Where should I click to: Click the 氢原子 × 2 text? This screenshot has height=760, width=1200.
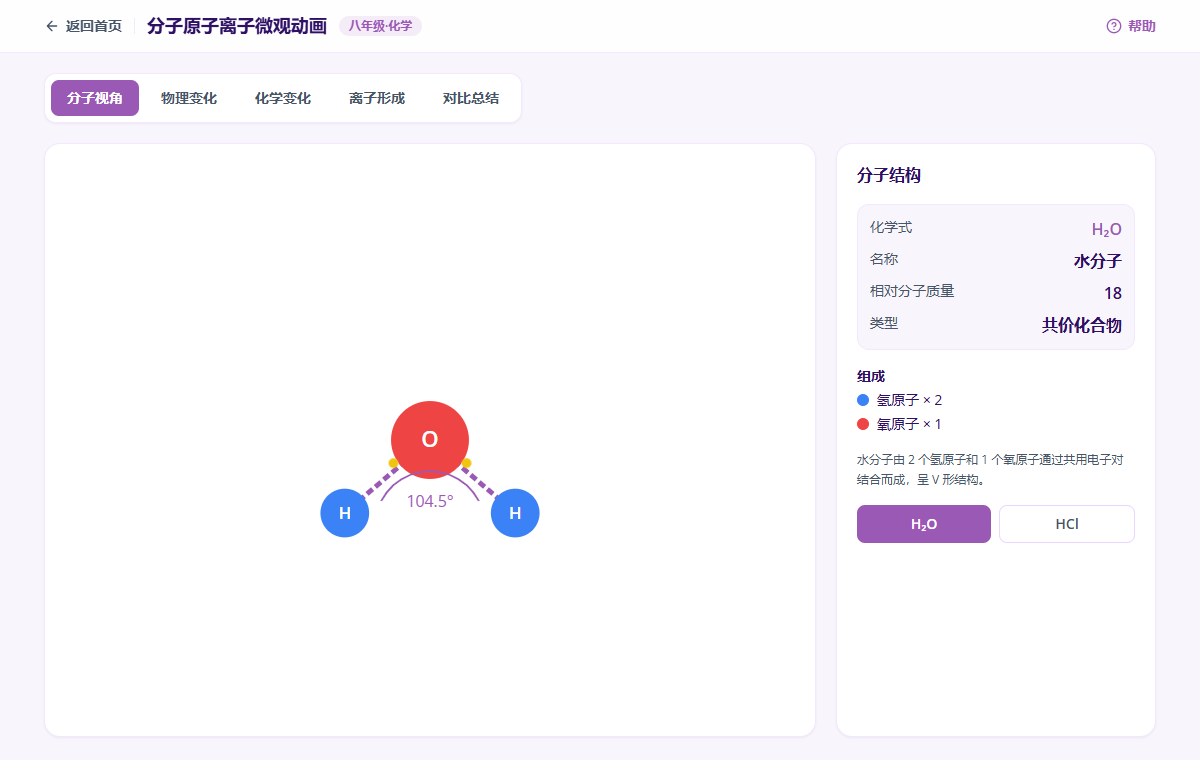coord(909,400)
